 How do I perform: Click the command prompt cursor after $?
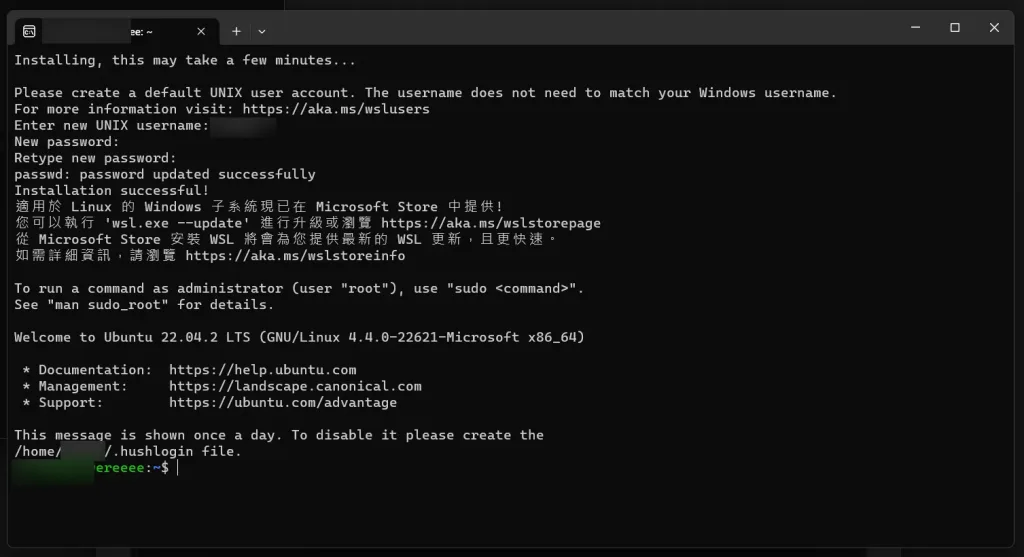point(178,468)
